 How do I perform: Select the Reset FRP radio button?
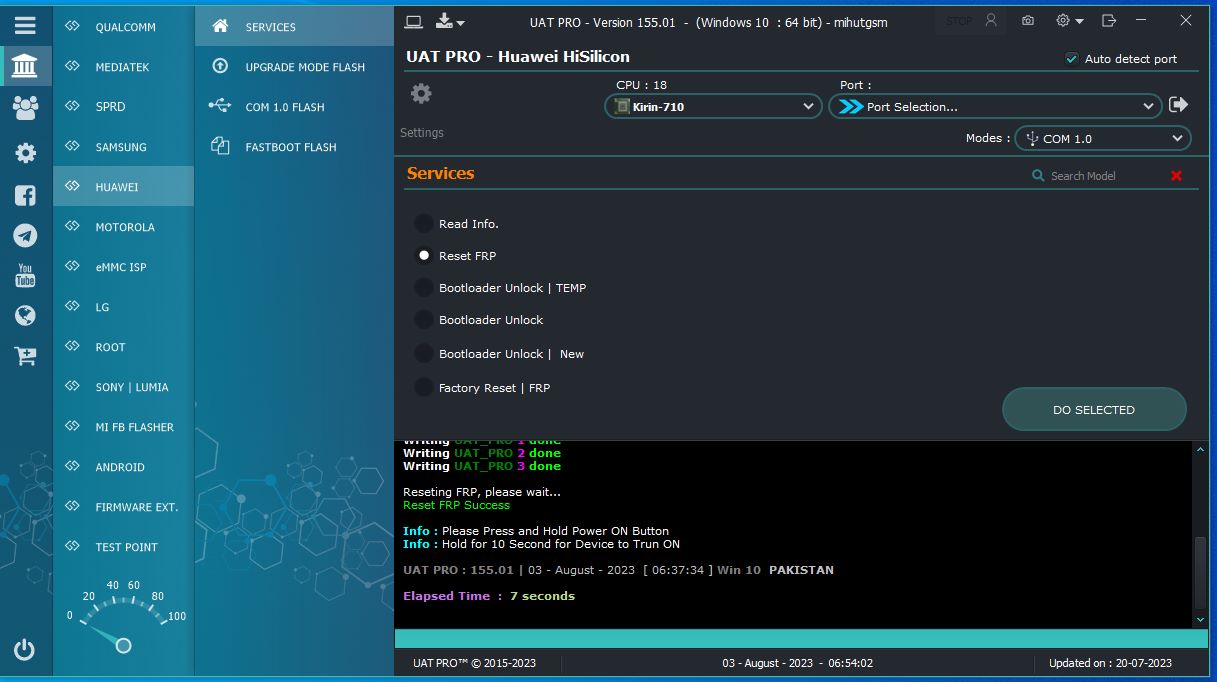pyautogui.click(x=424, y=256)
